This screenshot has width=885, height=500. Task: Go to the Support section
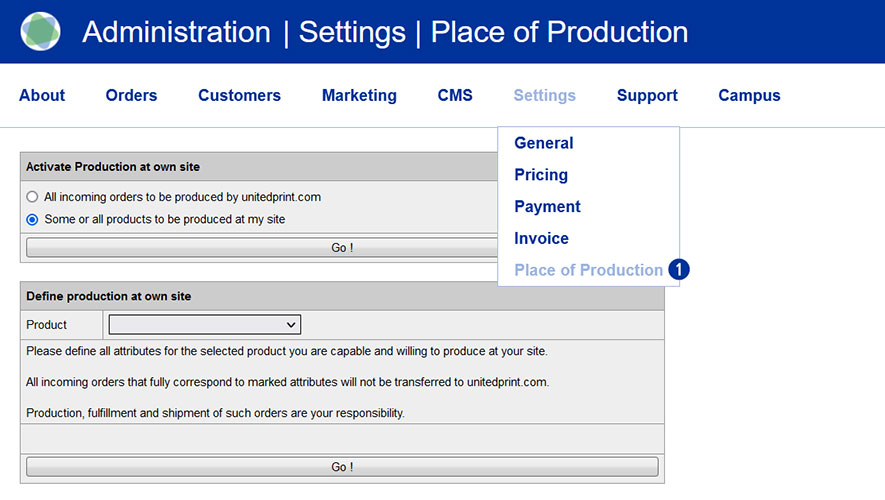[647, 96]
